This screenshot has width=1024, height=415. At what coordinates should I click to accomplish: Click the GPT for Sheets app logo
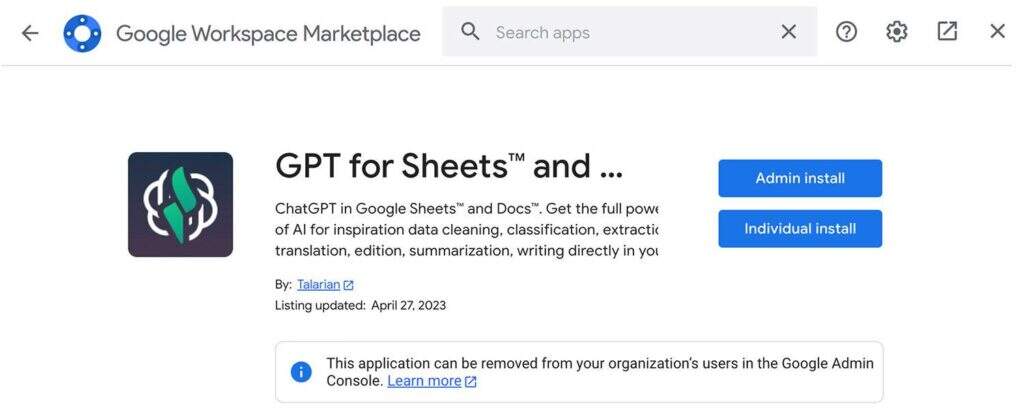click(x=180, y=205)
